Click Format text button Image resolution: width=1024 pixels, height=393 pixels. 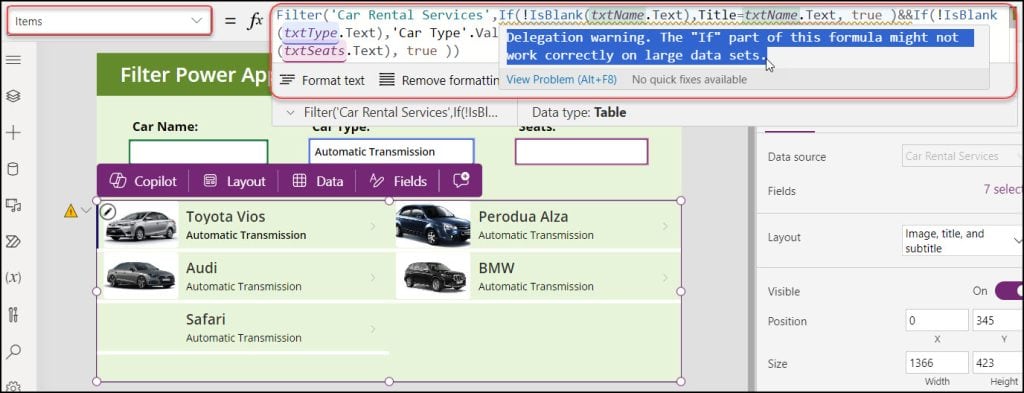pos(322,80)
